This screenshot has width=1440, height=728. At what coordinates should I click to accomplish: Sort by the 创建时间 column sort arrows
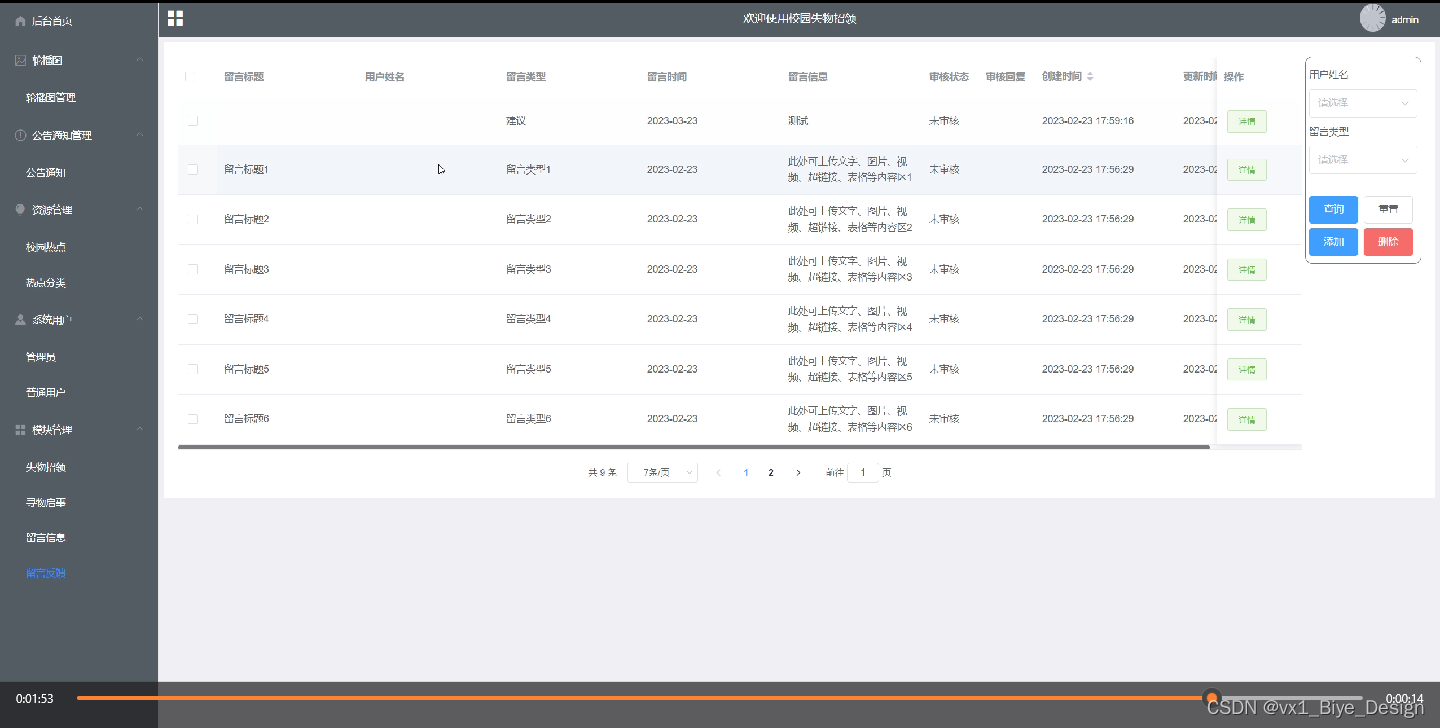pos(1090,77)
